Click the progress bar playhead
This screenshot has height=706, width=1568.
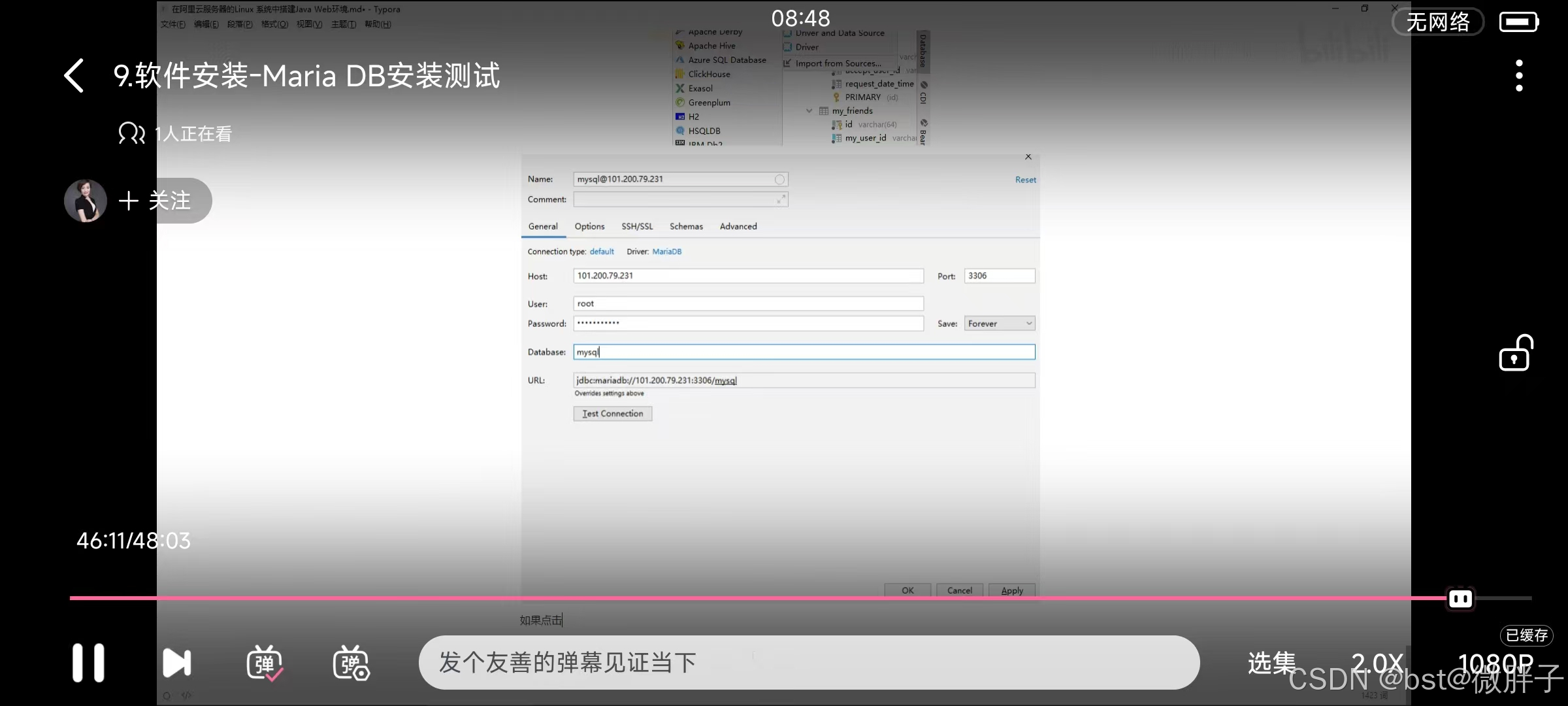click(1460, 598)
